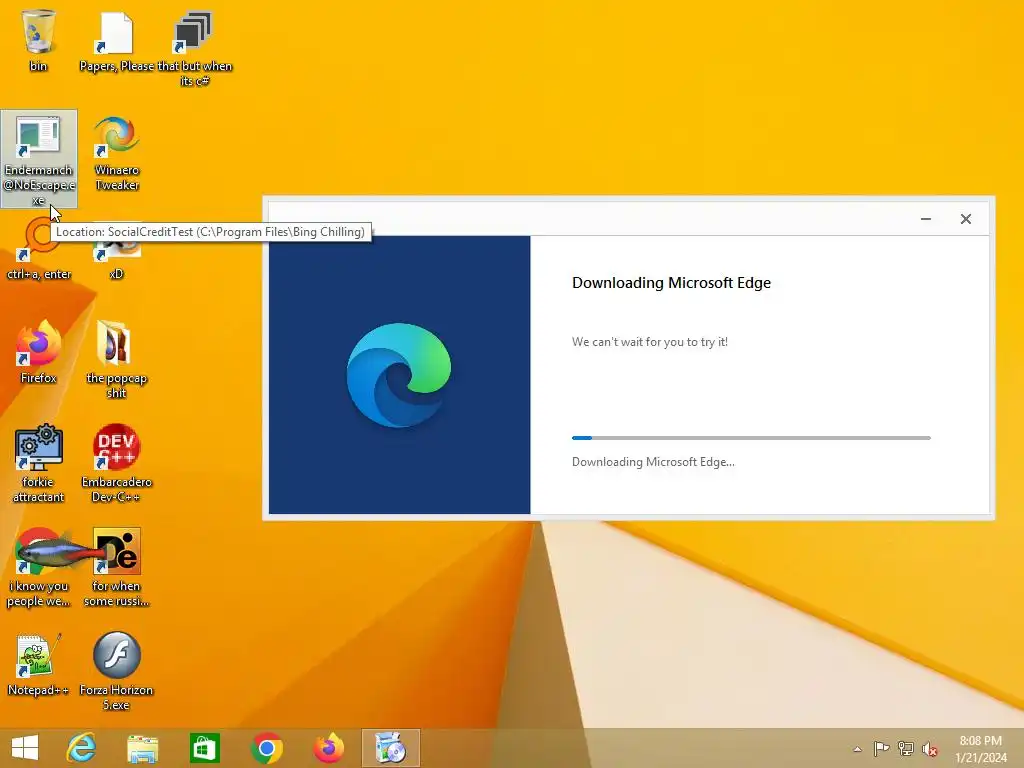
Task: Click the muted volume tray icon
Action: click(x=930, y=749)
